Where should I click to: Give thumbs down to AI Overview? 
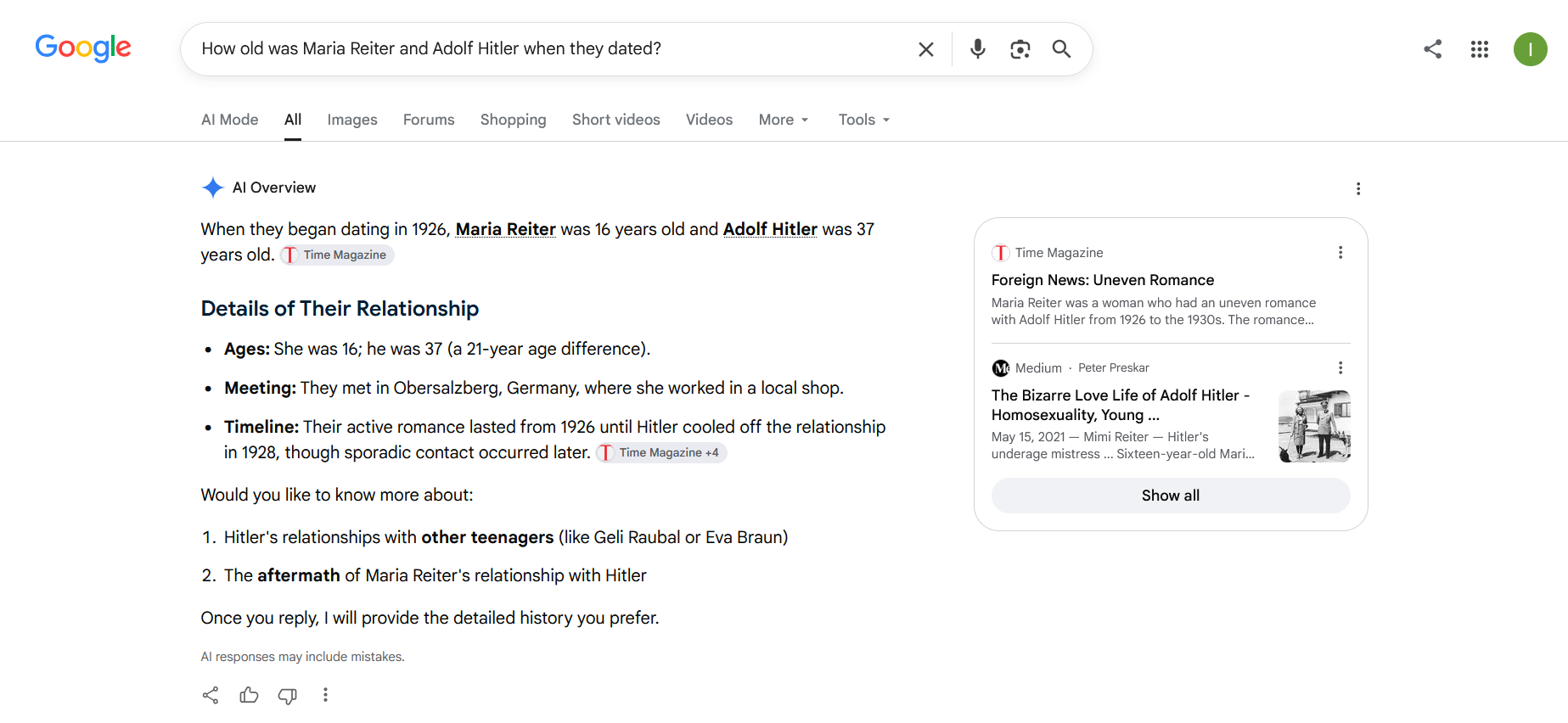[288, 696]
